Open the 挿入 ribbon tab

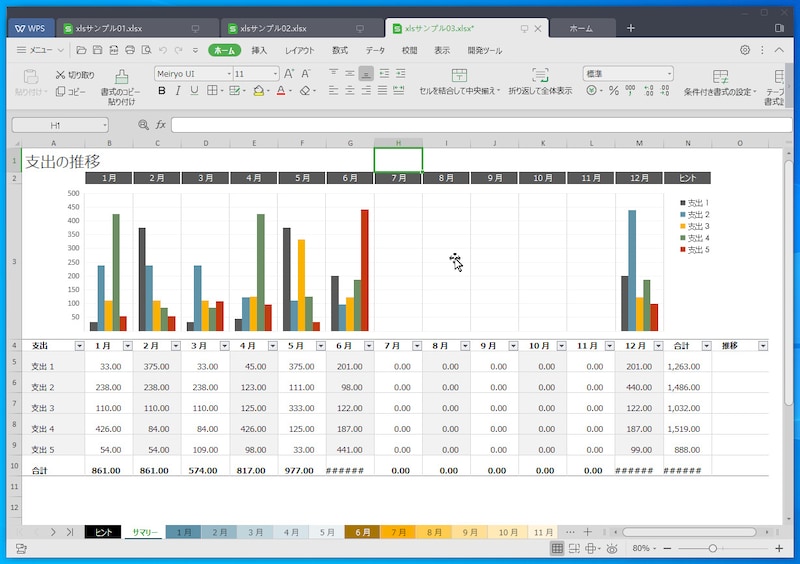(x=259, y=50)
